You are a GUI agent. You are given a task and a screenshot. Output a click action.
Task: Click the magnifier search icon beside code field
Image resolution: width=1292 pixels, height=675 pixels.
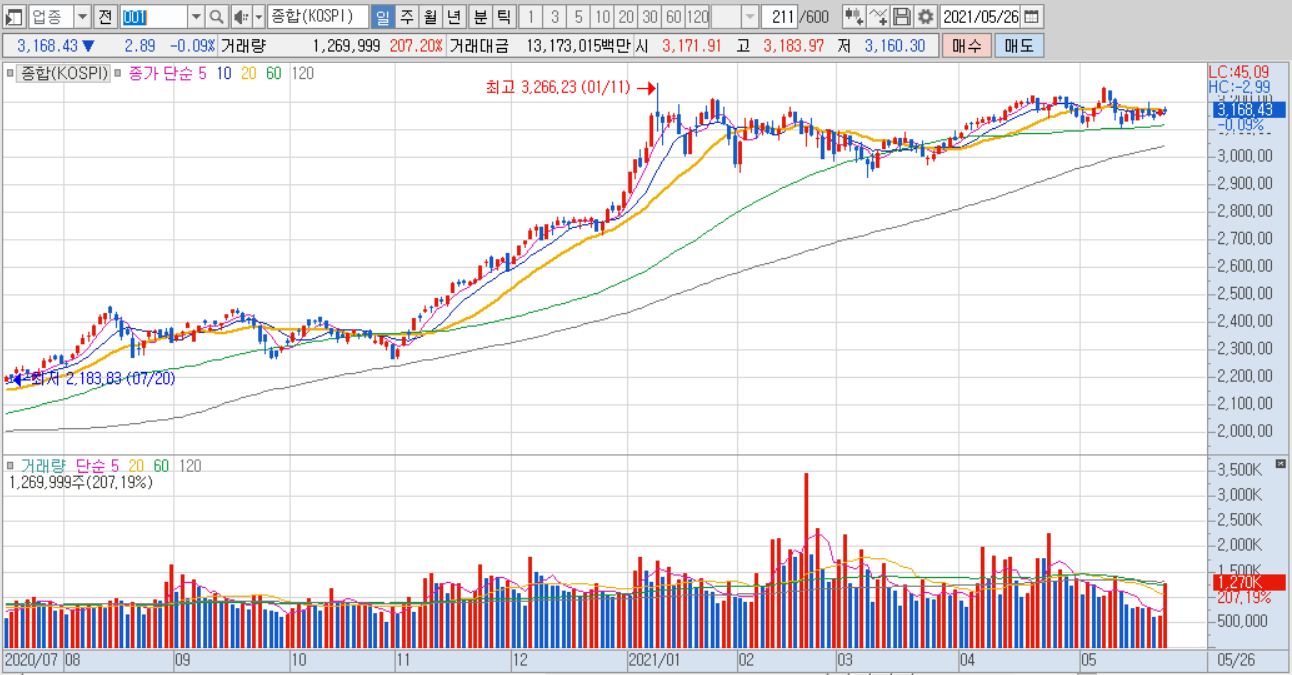coord(216,17)
